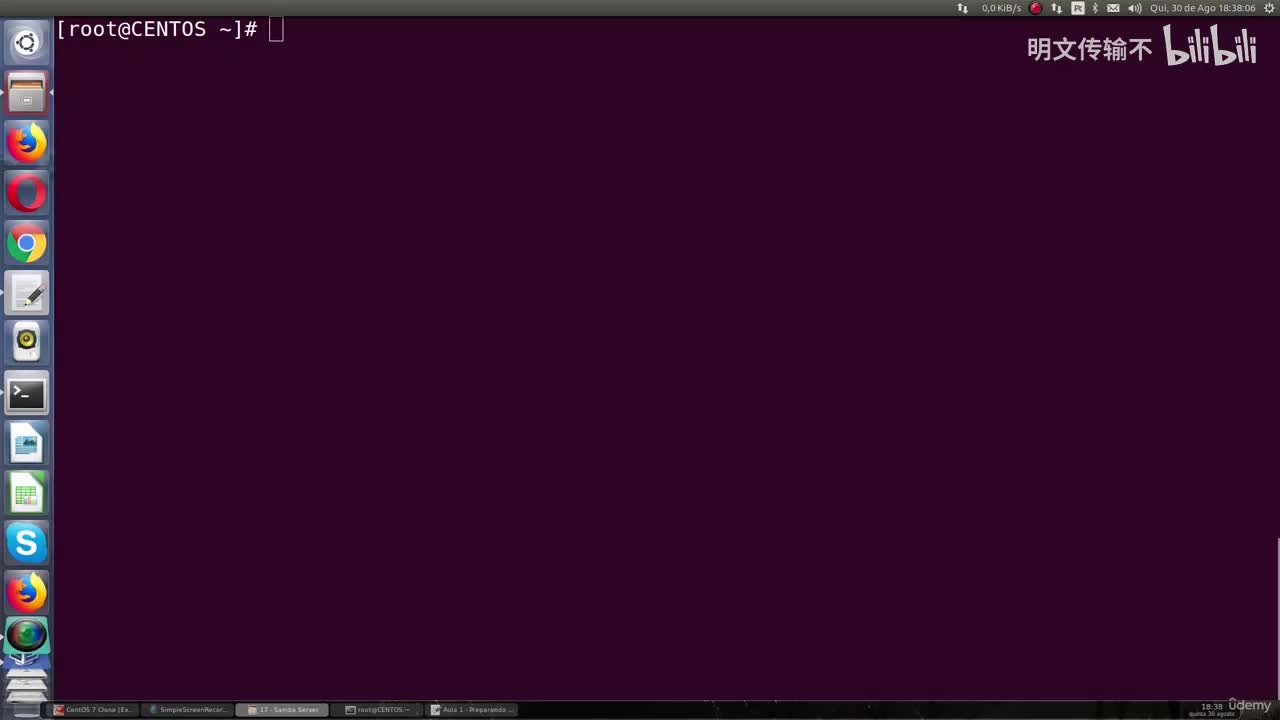Viewport: 1280px width, 720px height.
Task: Launch the Opera browser from the dock
Action: (x=26, y=193)
